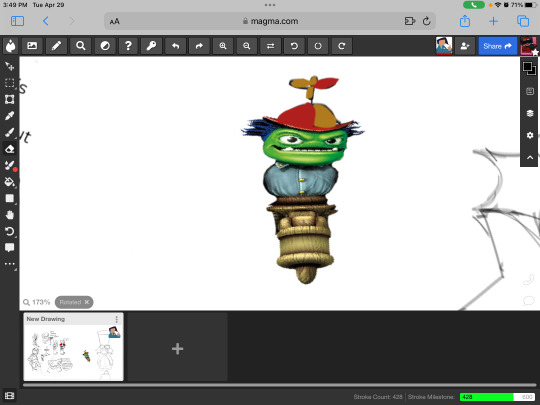
Task: Start a voice call with the phone icon
Action: tap(528, 280)
